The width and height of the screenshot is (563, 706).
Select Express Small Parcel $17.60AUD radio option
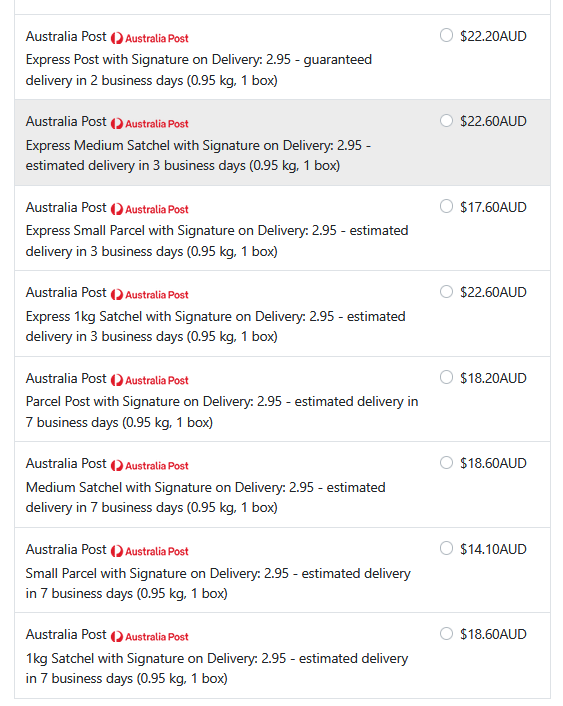[446, 206]
